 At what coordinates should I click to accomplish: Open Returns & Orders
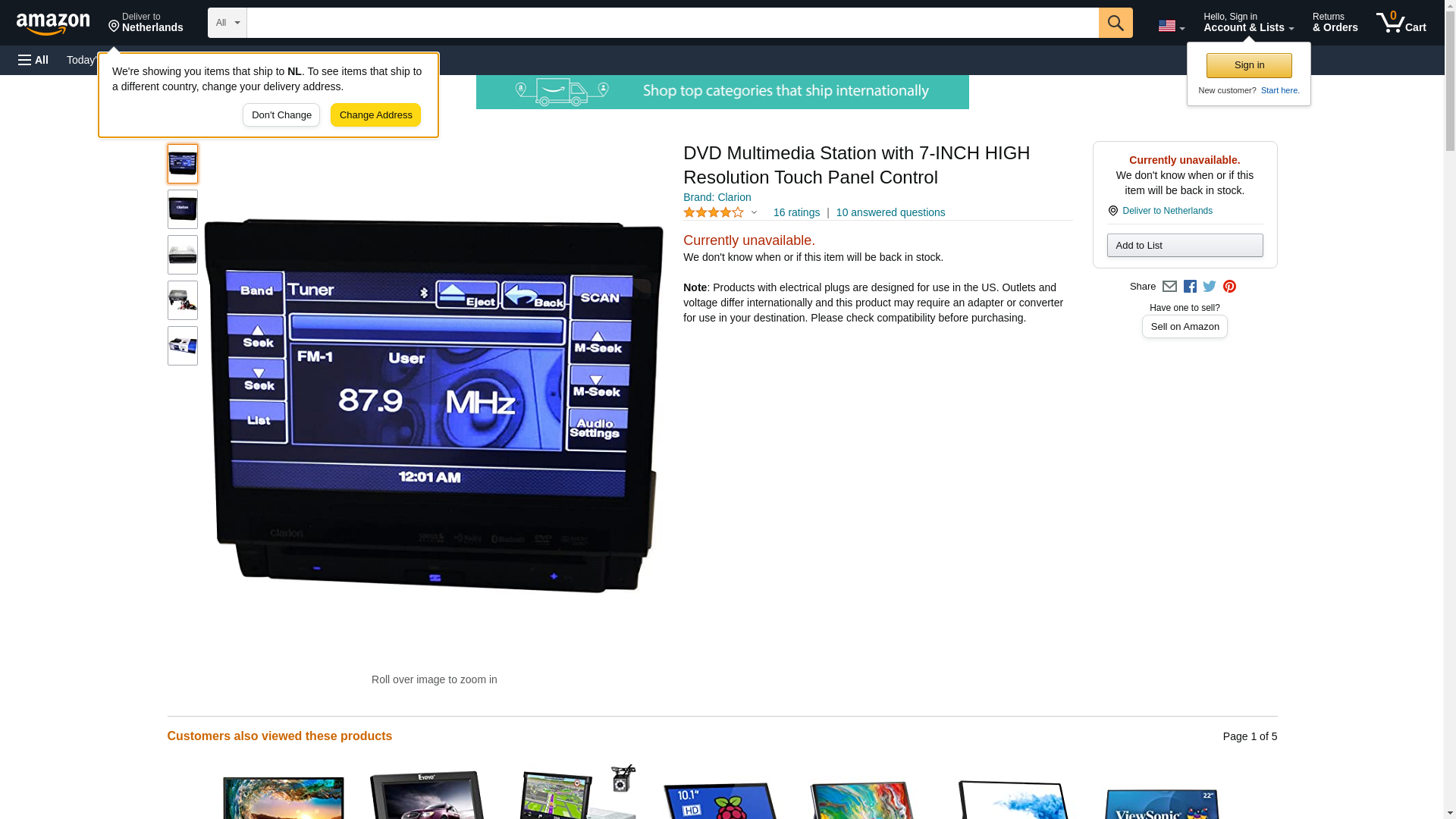click(x=1335, y=22)
